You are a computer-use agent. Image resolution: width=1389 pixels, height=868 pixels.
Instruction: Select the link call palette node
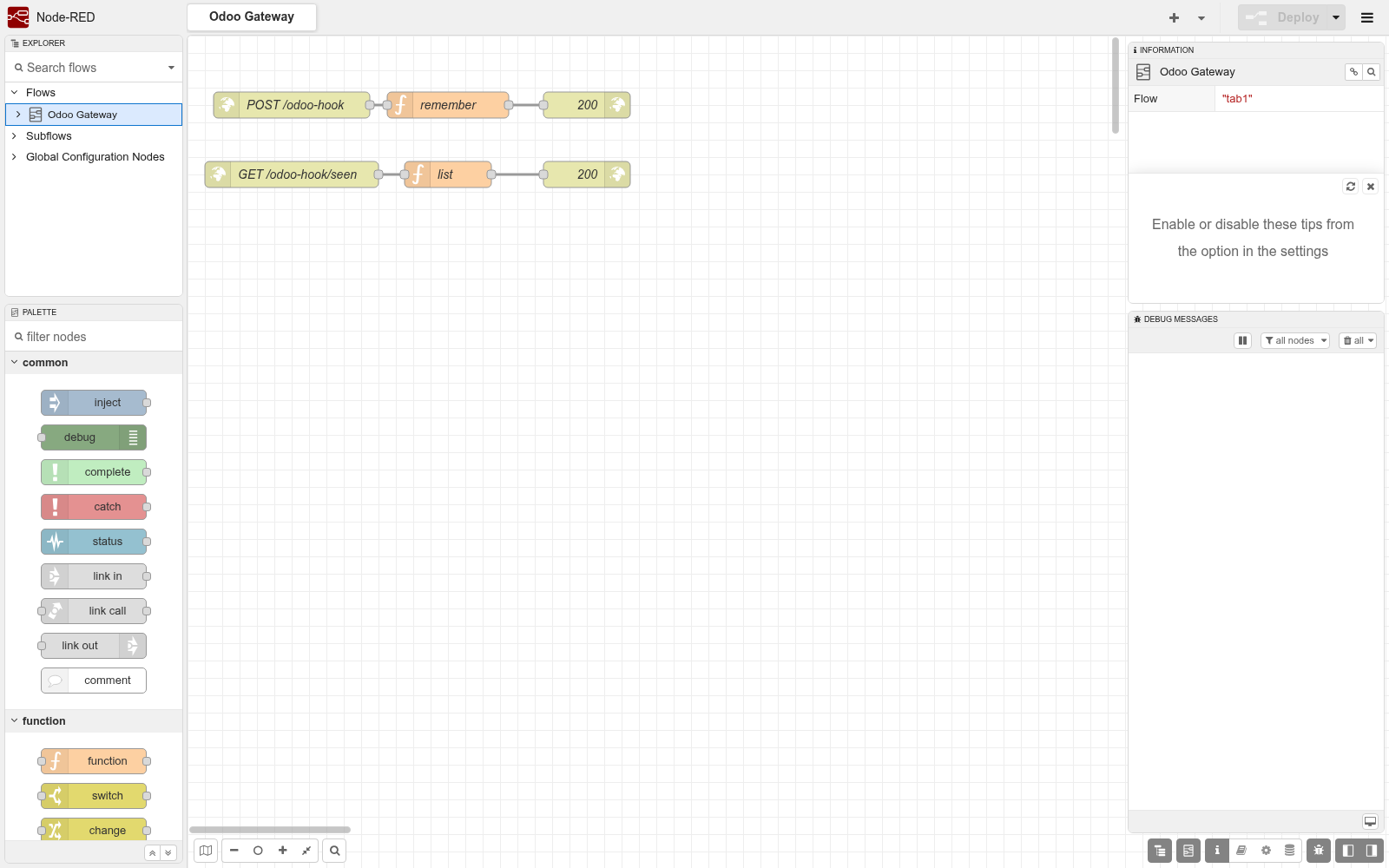tap(94, 611)
